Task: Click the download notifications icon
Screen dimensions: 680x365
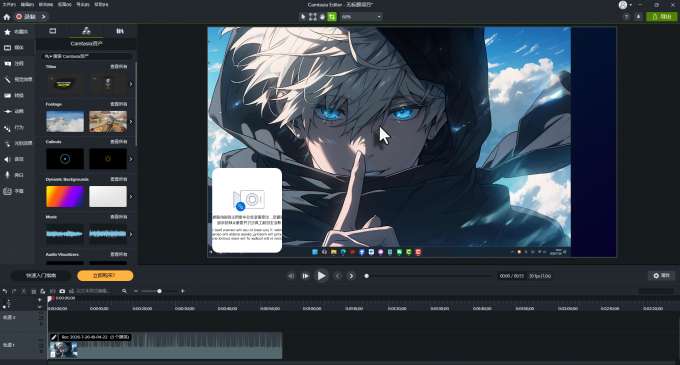Action: (x=638, y=17)
